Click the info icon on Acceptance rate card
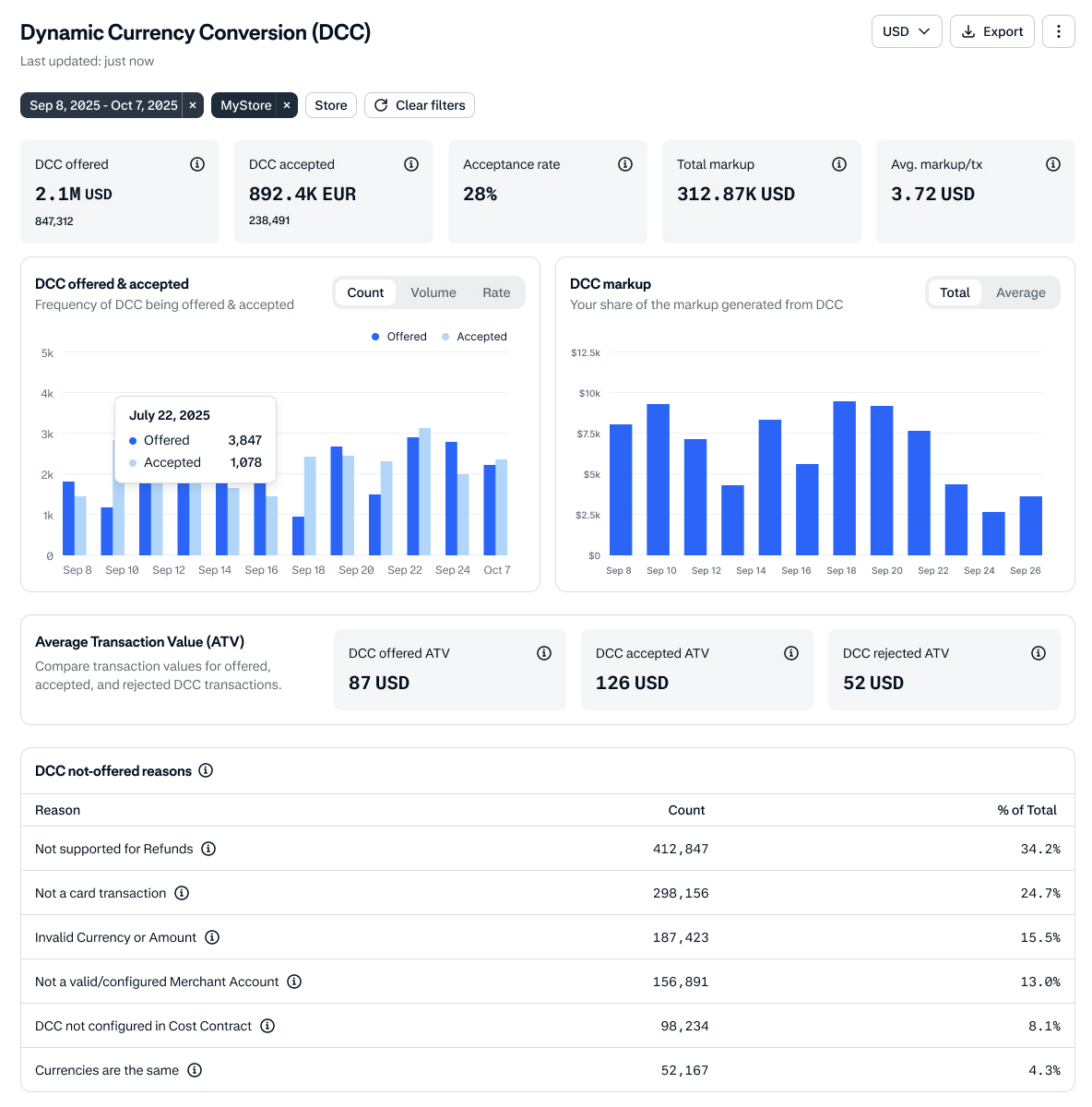Image resolution: width=1092 pixels, height=1107 pixels. coord(625,164)
